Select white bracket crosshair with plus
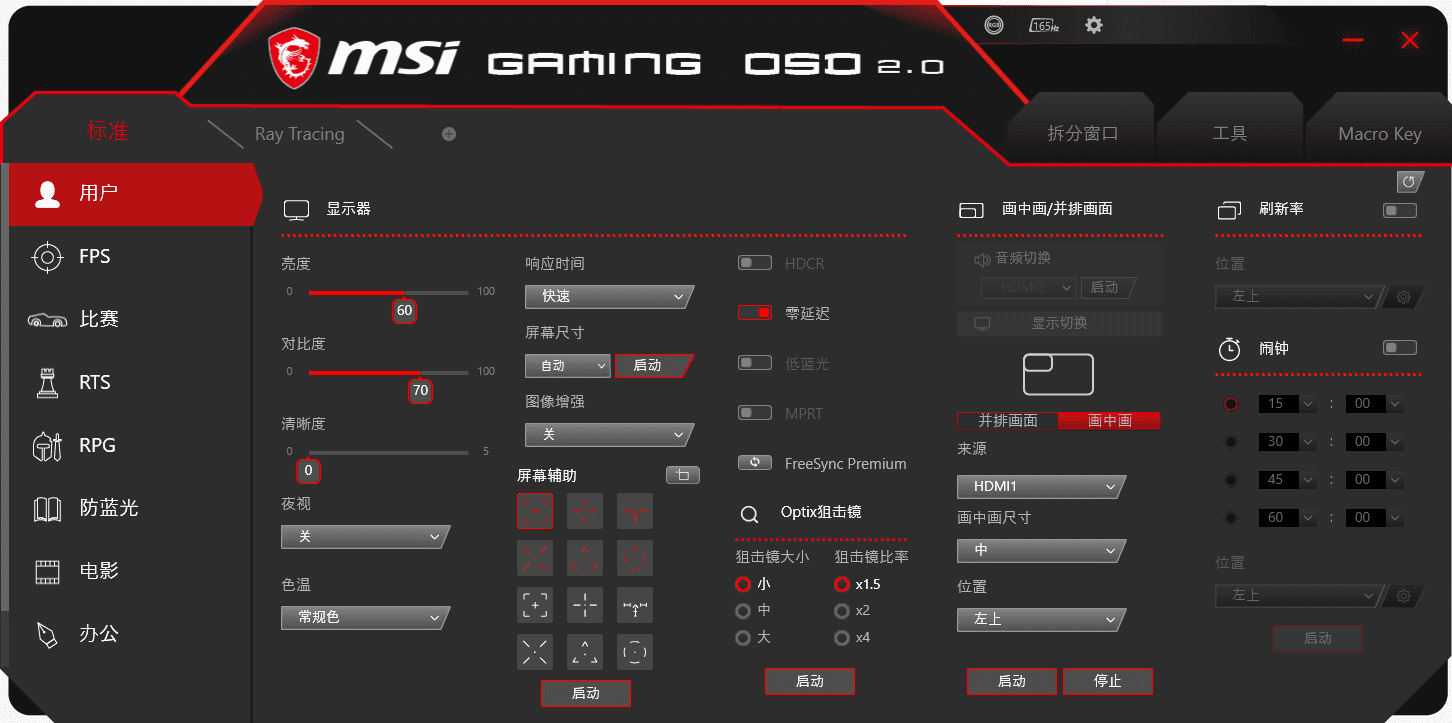The image size is (1452, 723). click(535, 604)
